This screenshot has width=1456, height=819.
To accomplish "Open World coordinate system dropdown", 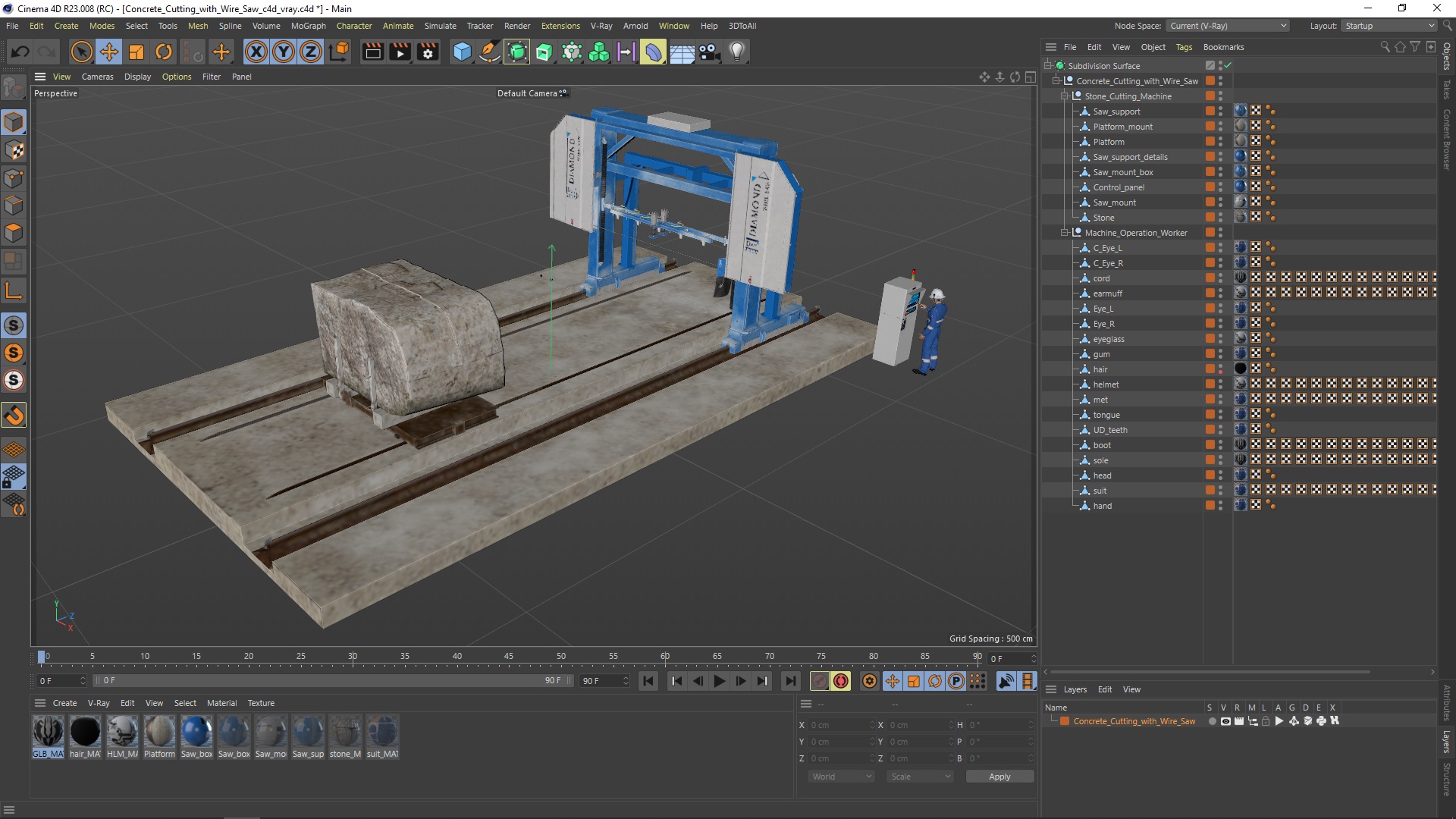I will [841, 777].
